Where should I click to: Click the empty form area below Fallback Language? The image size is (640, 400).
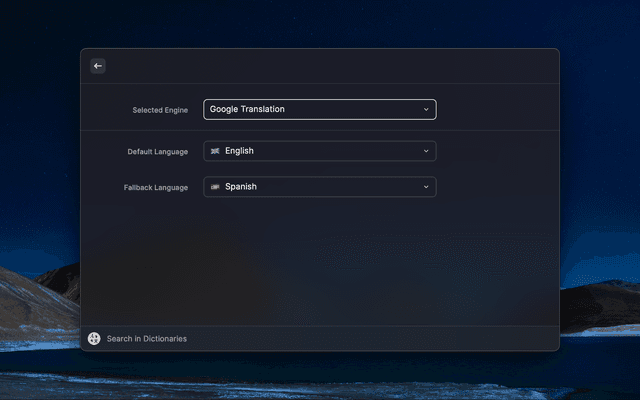320,260
